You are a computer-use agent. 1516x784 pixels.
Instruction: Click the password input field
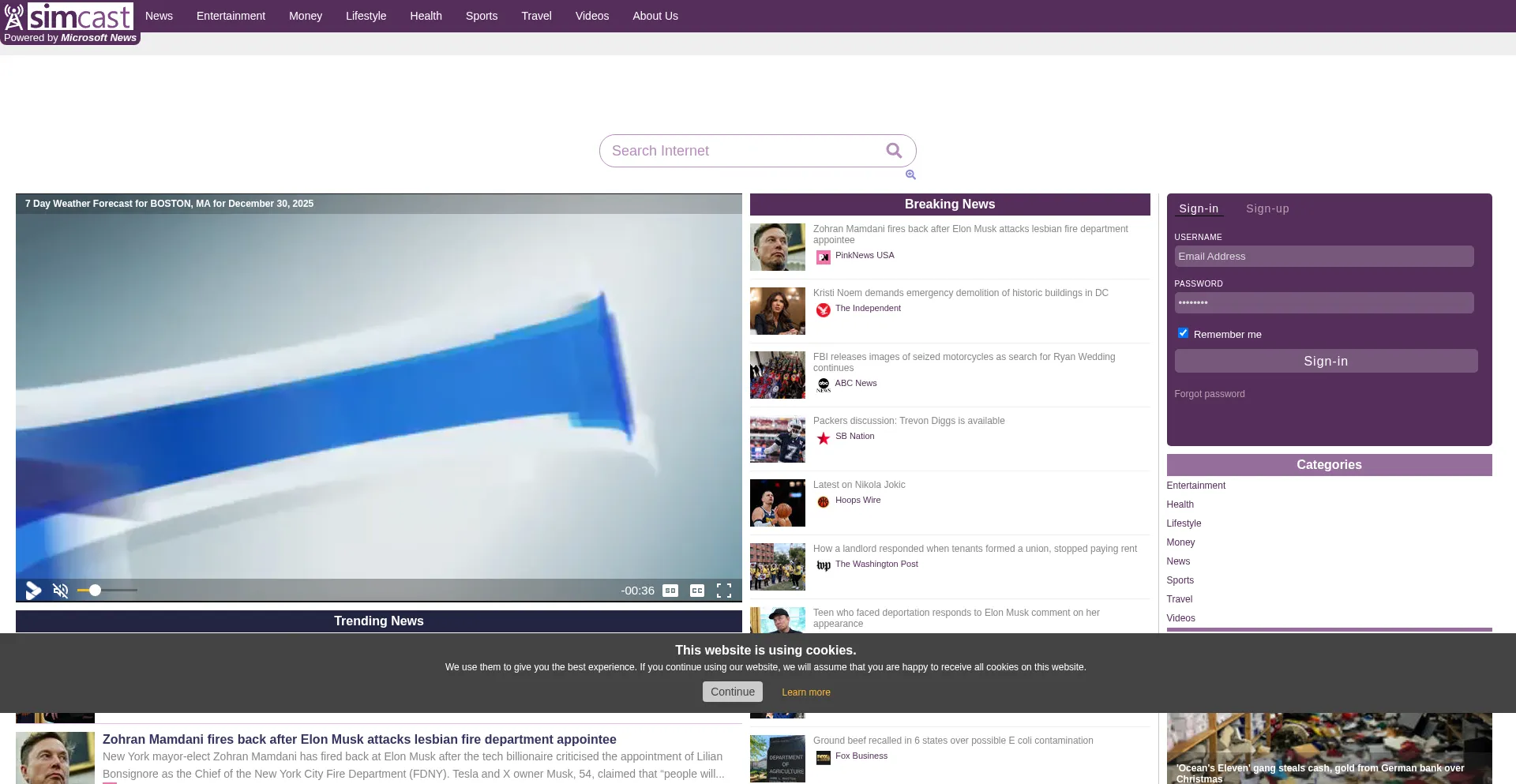1324,303
